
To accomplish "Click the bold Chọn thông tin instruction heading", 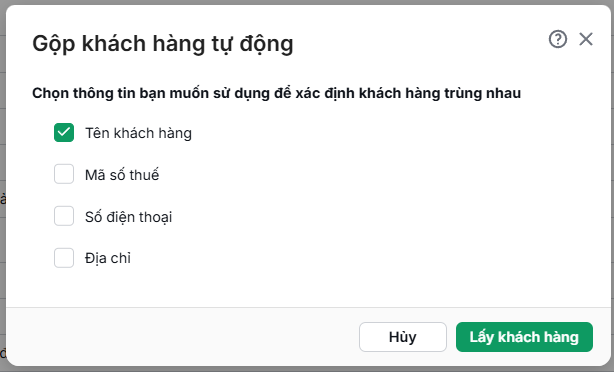I will (x=276, y=93).
